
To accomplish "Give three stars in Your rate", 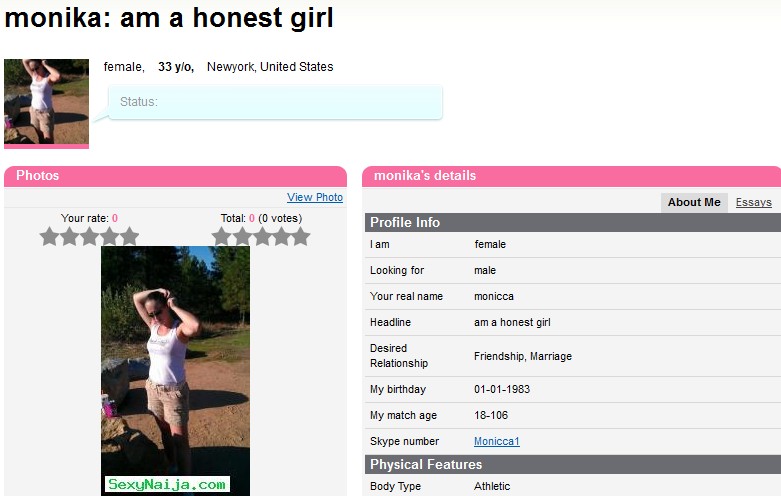I will click(89, 237).
